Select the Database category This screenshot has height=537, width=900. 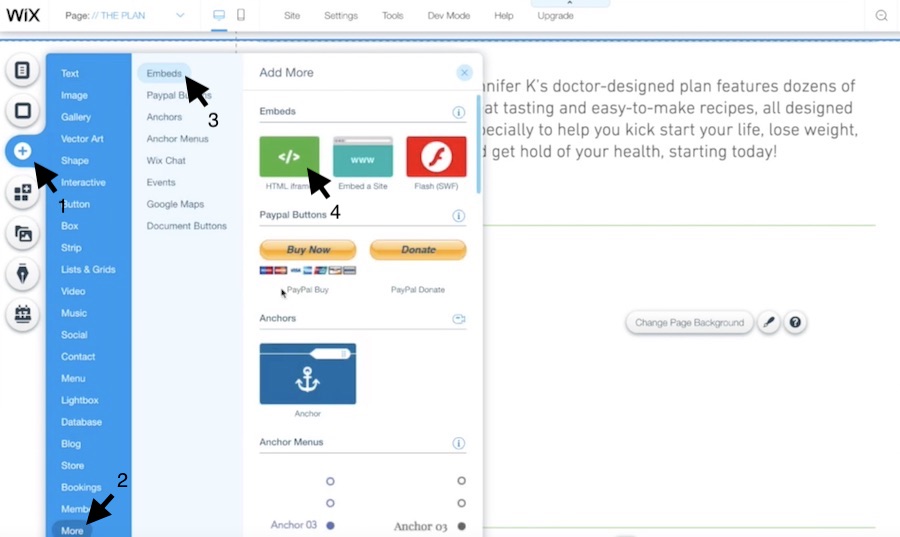click(82, 422)
